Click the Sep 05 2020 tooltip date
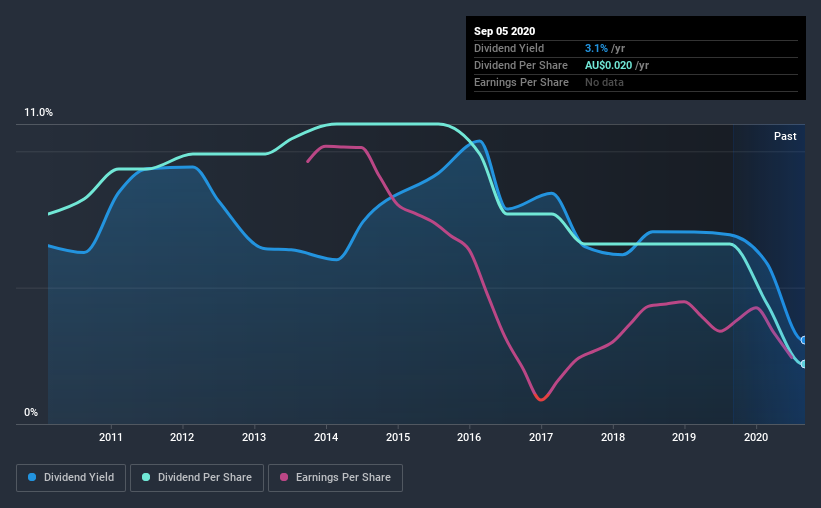The image size is (821, 508). tap(504, 31)
